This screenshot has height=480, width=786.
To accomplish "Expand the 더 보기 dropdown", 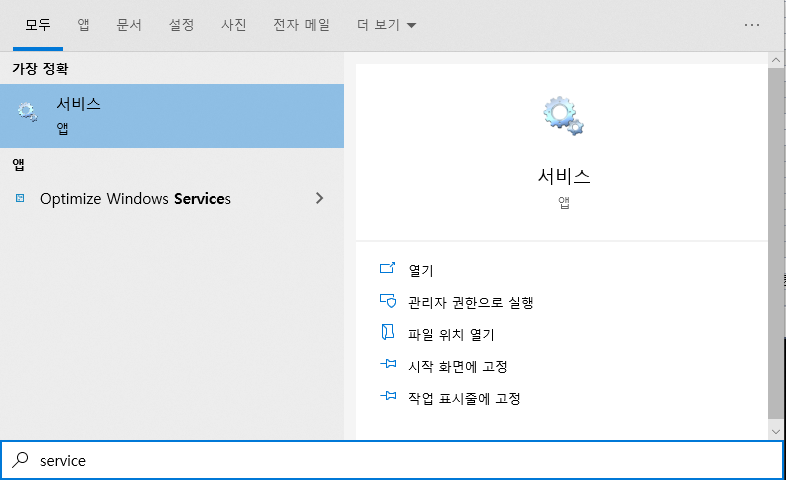I will tap(386, 25).
